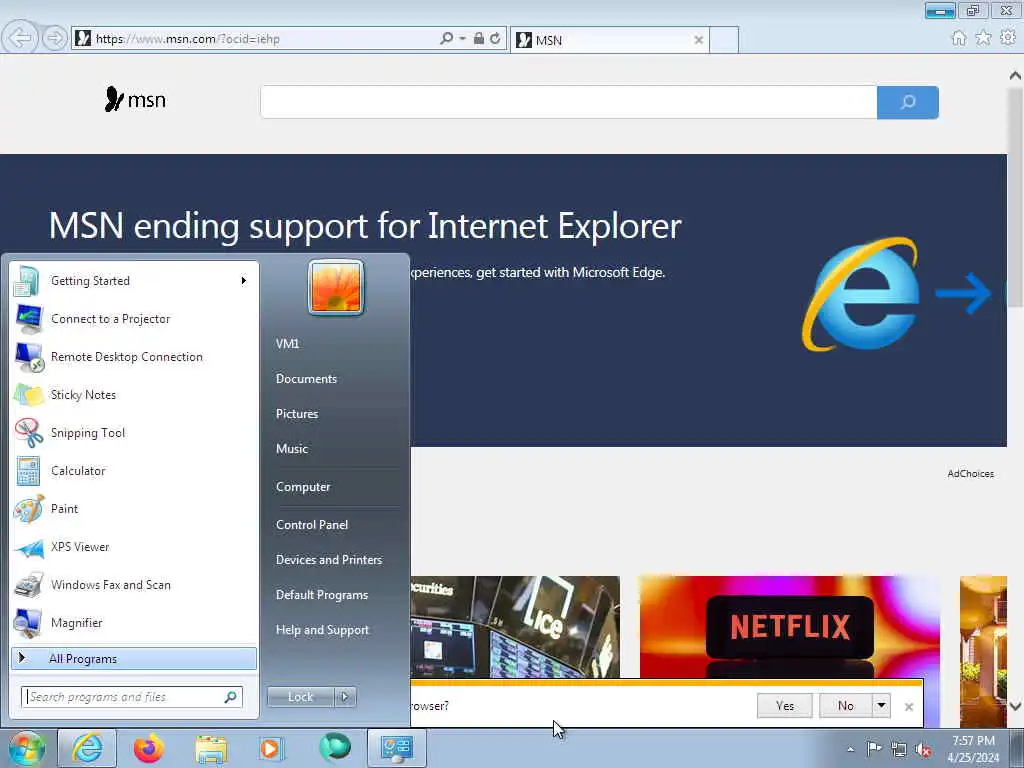Click the muted volume tray icon
1024x768 pixels.
click(923, 750)
